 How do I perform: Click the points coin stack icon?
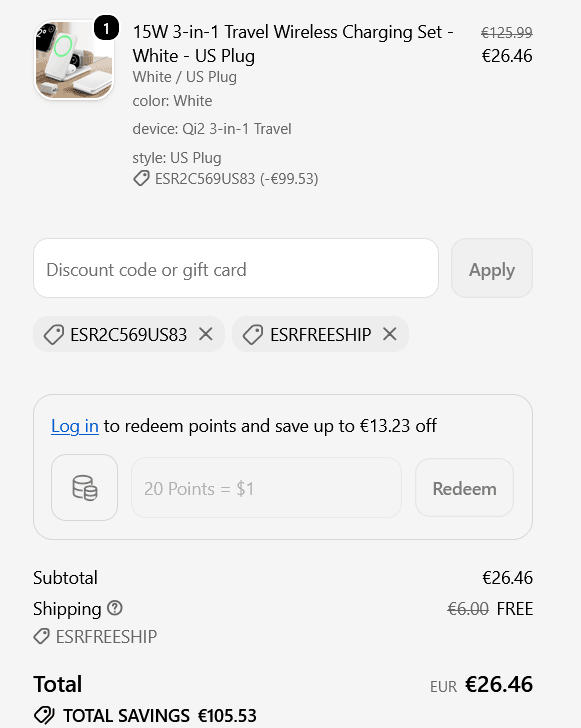tap(85, 488)
